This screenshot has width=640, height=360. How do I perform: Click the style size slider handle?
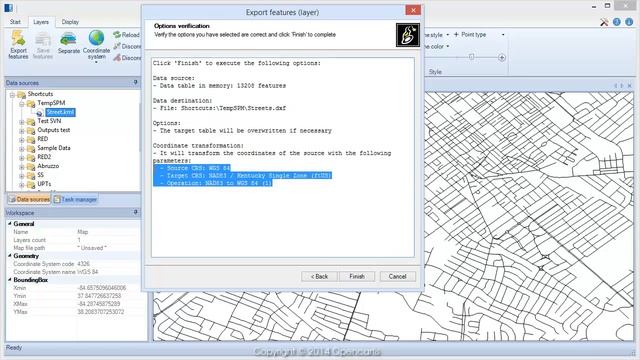pyautogui.click(x=471, y=57)
